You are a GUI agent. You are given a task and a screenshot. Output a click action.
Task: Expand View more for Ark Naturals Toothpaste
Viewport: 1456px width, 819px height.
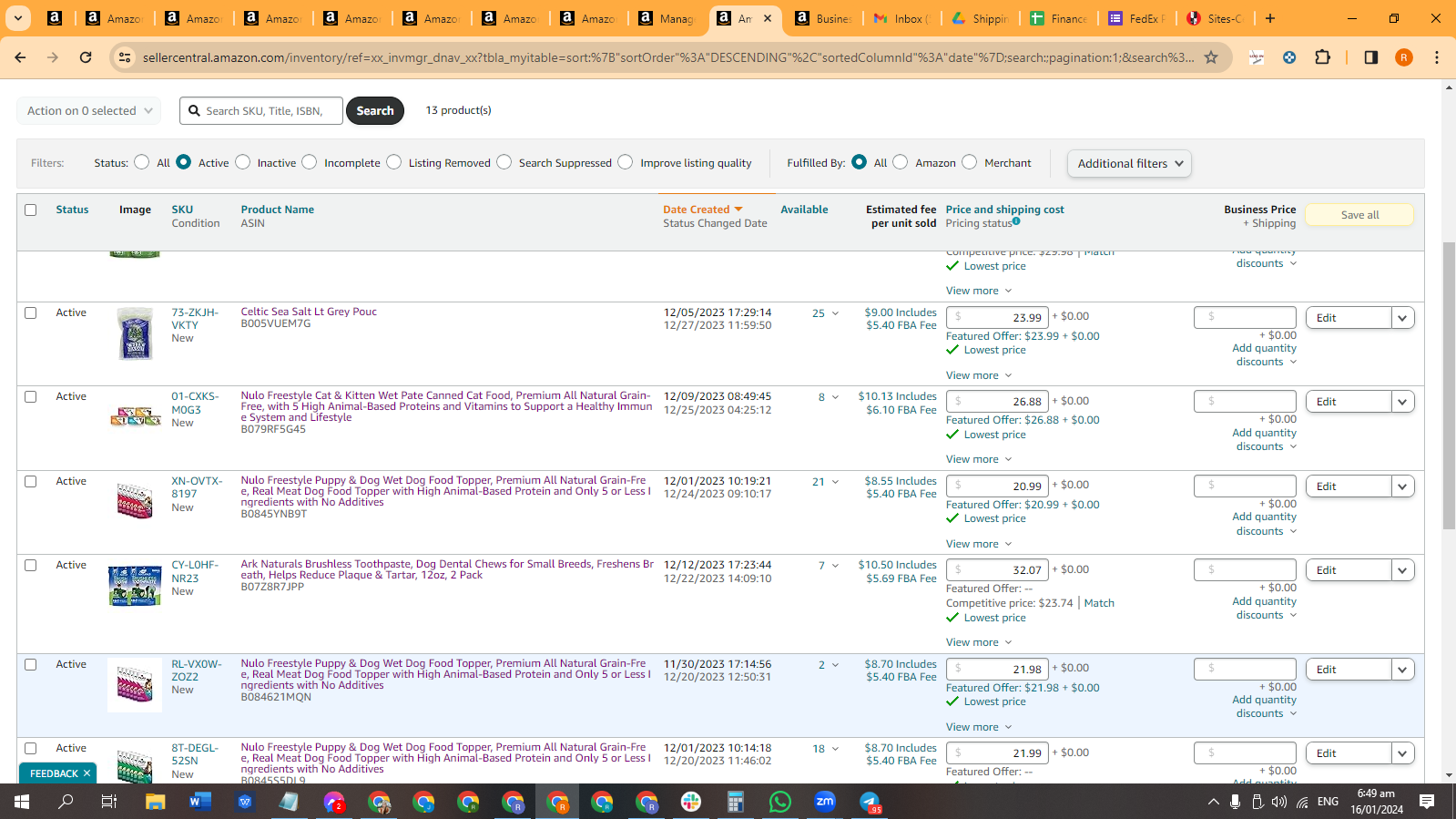coord(979,642)
